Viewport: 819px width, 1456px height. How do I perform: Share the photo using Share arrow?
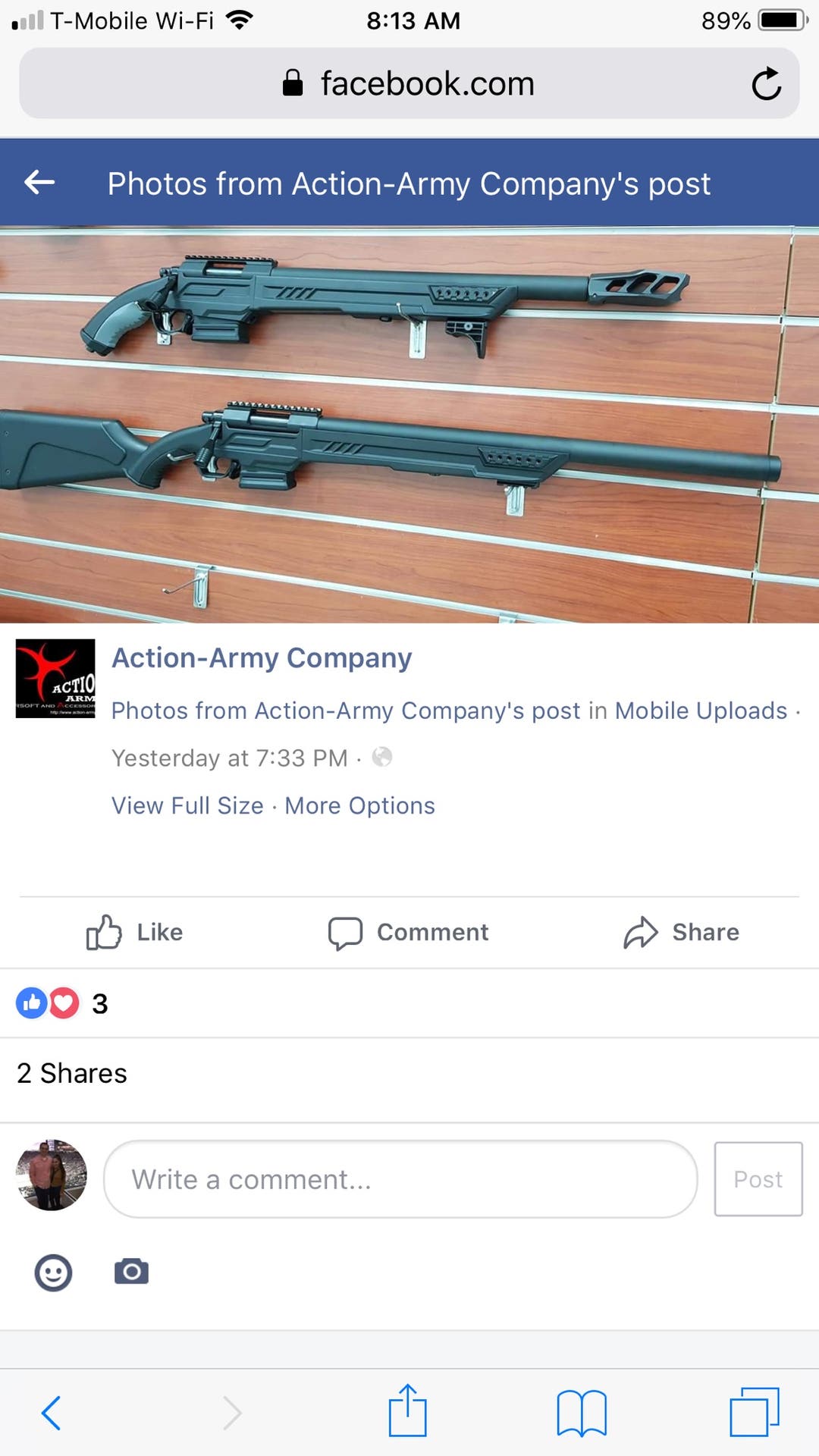pos(681,932)
